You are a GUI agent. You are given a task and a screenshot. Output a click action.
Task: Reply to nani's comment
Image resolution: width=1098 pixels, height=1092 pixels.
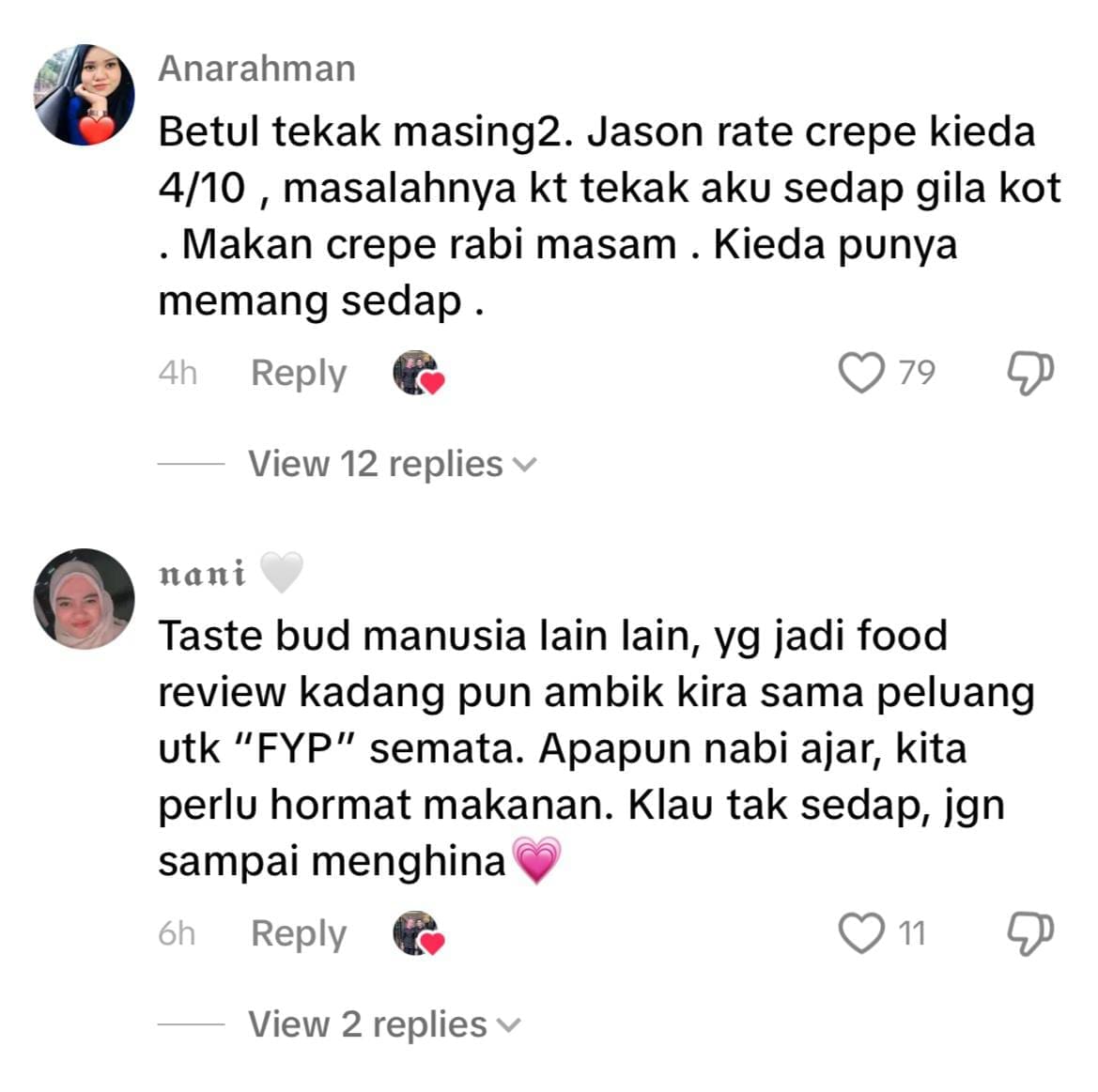299,934
